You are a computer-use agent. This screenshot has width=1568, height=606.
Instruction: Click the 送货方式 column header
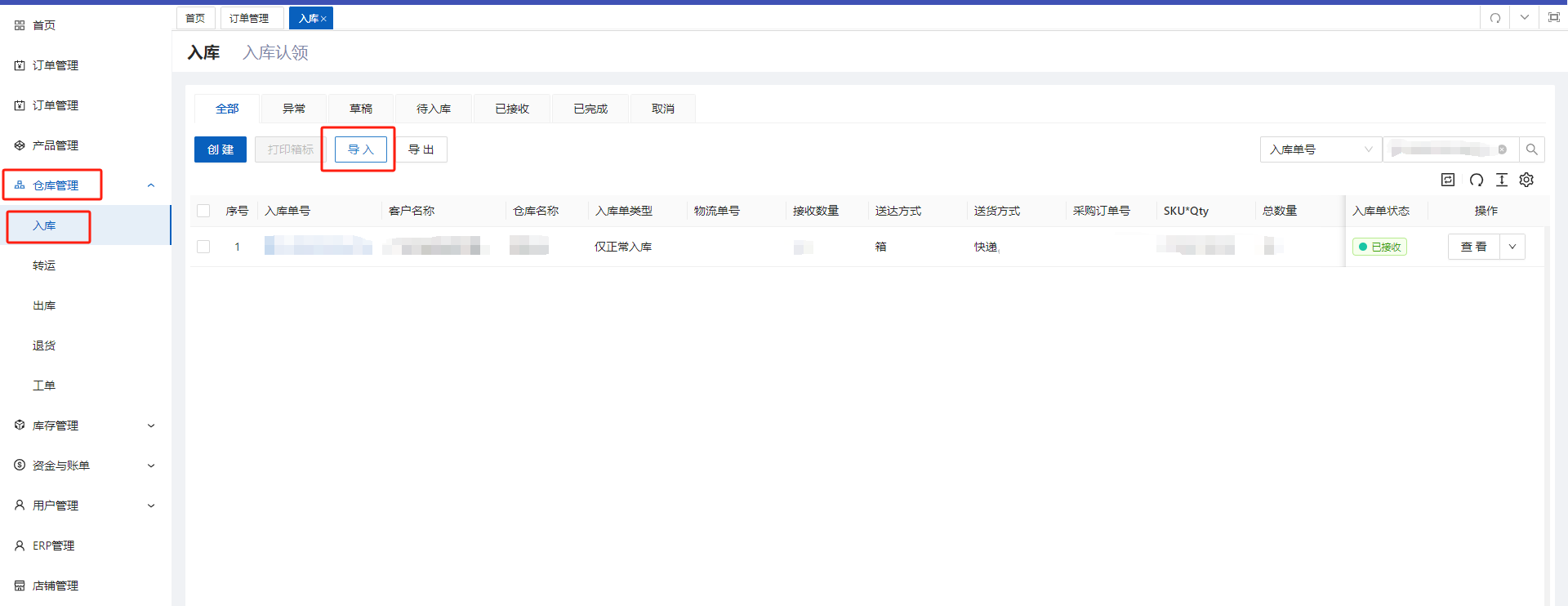997,211
